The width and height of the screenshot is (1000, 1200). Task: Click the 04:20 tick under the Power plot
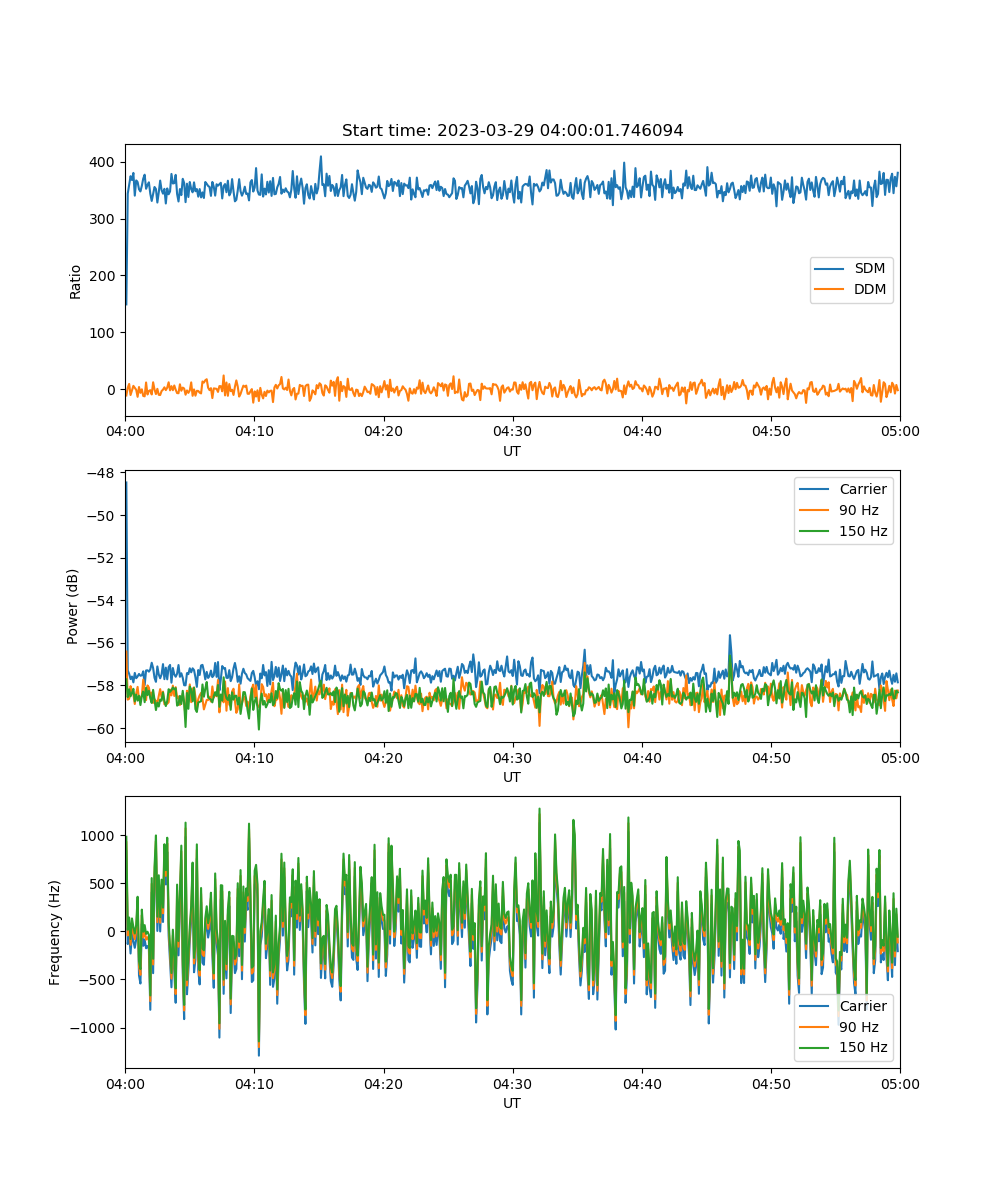(x=383, y=758)
